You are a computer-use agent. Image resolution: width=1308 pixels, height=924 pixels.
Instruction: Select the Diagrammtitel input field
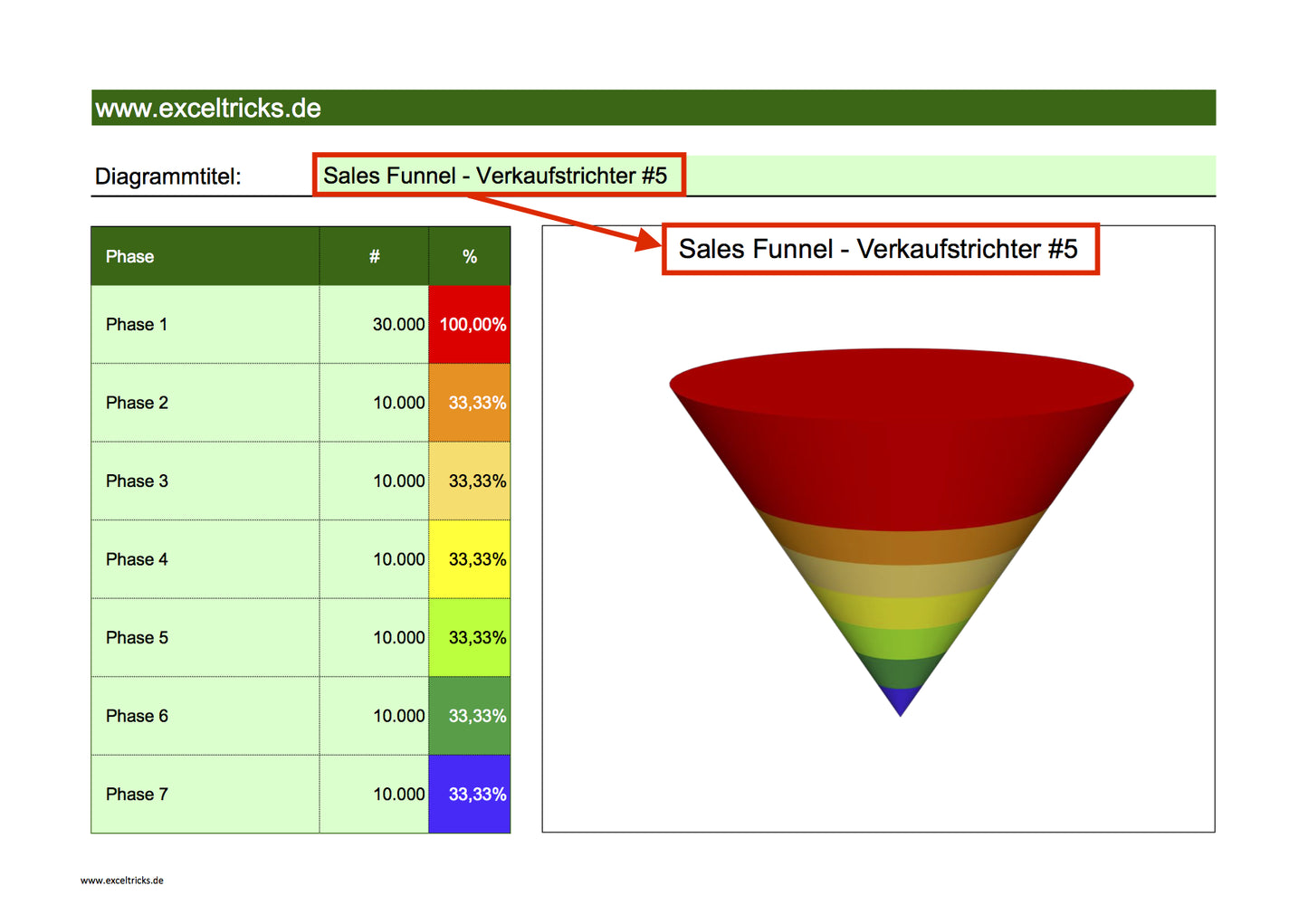point(500,175)
